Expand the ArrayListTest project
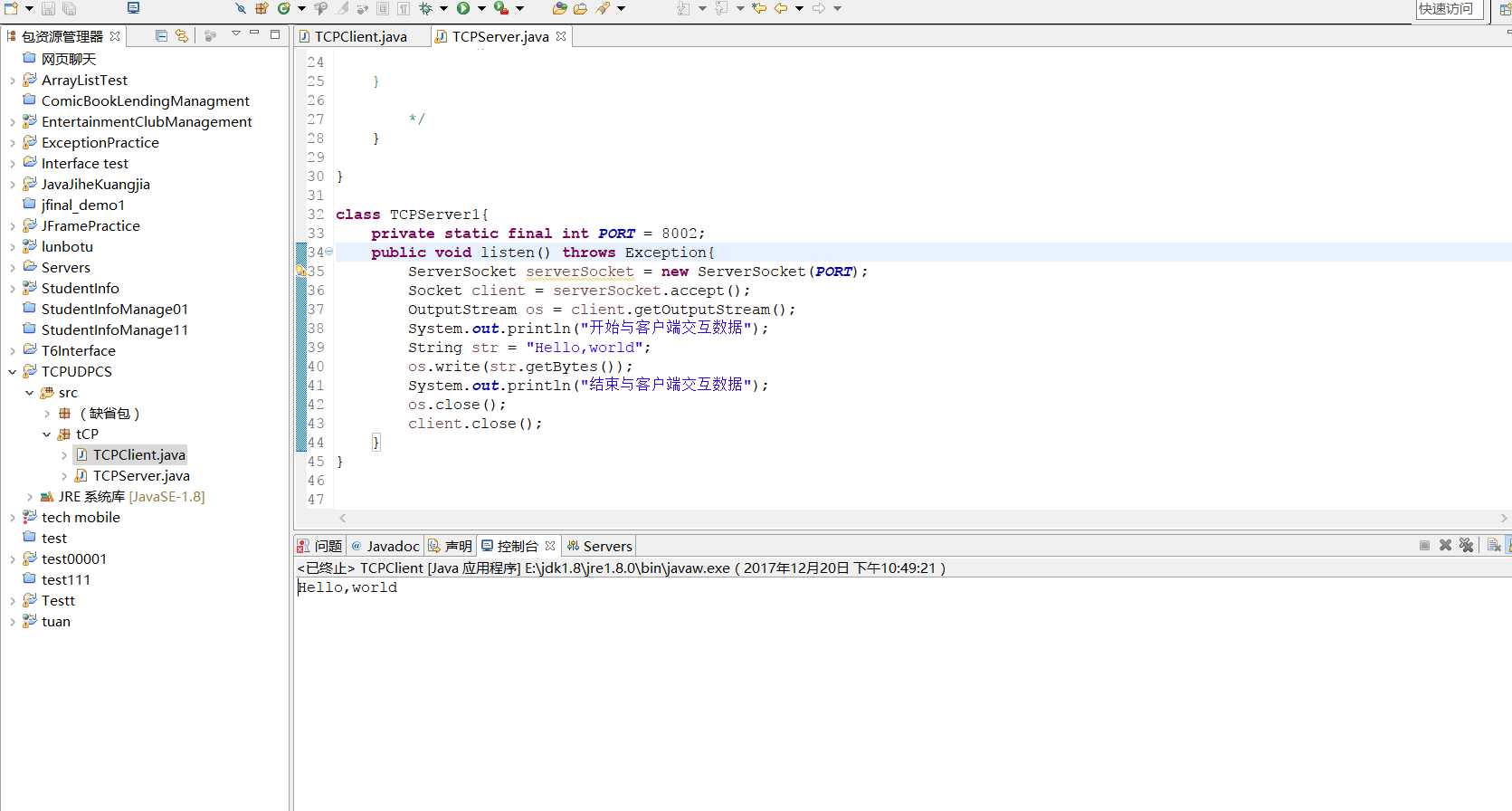Image resolution: width=1512 pixels, height=811 pixels. click(x=12, y=81)
